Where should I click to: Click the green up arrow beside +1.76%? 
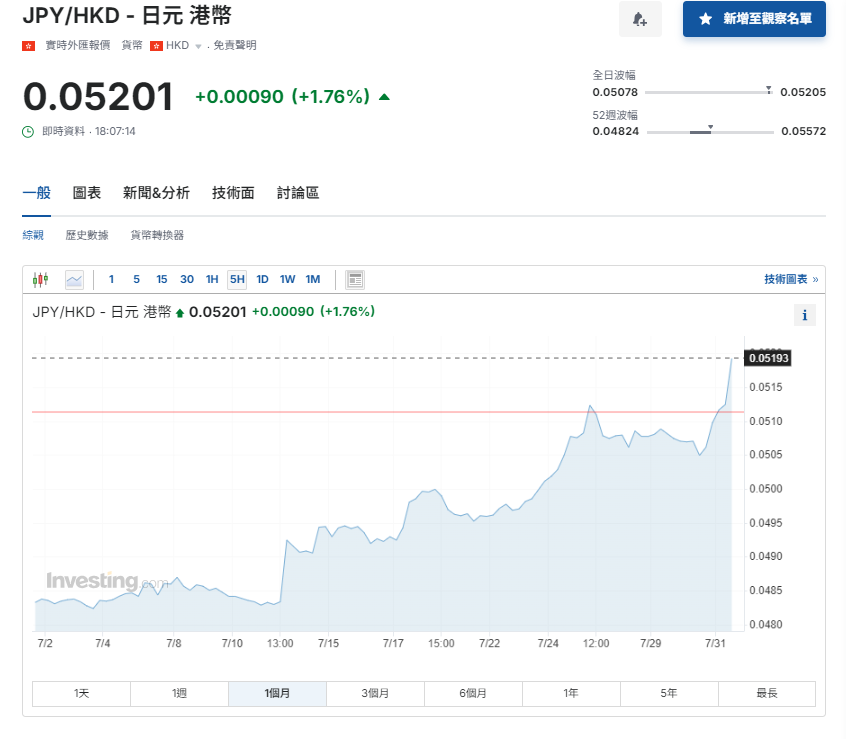[x=385, y=97]
